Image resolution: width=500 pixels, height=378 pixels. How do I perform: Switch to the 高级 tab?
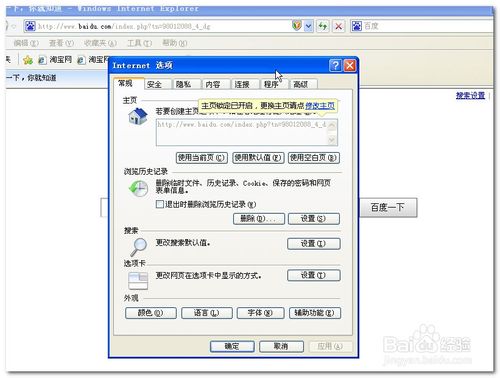tap(303, 84)
